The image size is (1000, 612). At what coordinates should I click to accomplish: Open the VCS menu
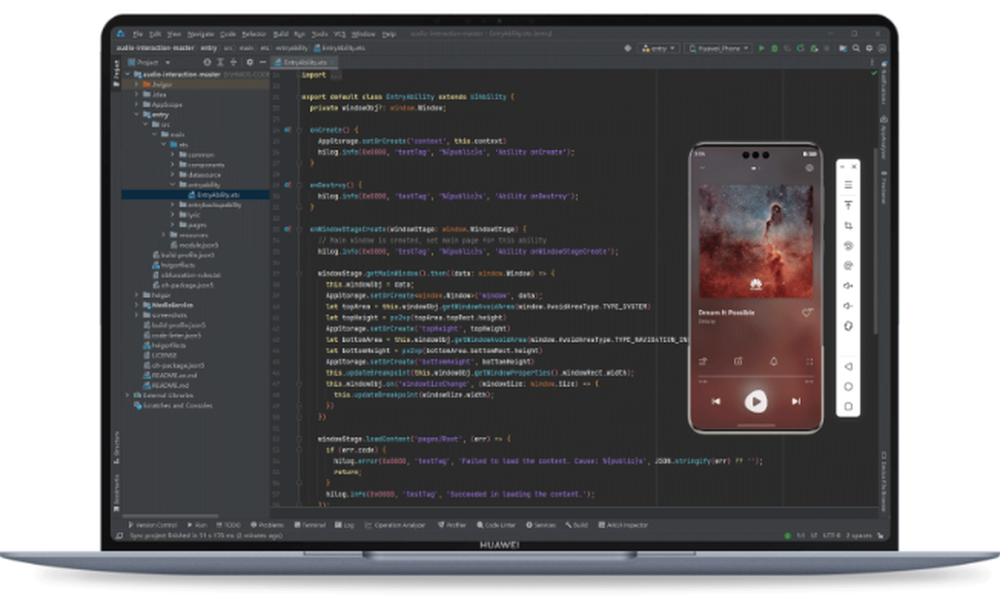point(339,34)
